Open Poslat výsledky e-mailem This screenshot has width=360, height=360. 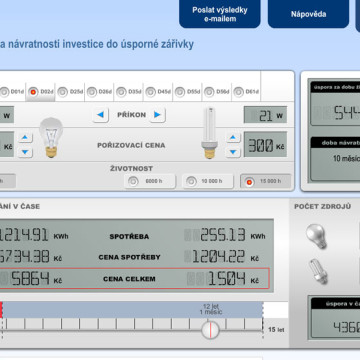220,14
